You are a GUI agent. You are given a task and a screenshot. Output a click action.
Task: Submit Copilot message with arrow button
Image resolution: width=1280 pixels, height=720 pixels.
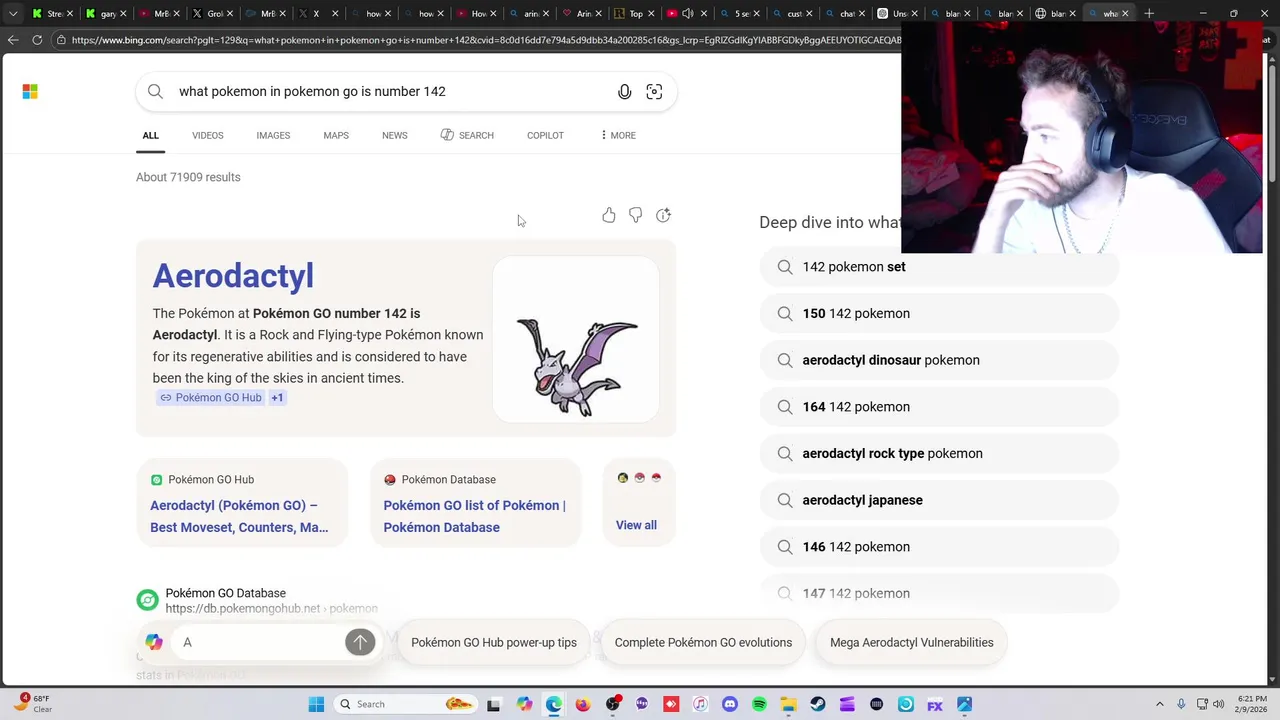tap(360, 642)
